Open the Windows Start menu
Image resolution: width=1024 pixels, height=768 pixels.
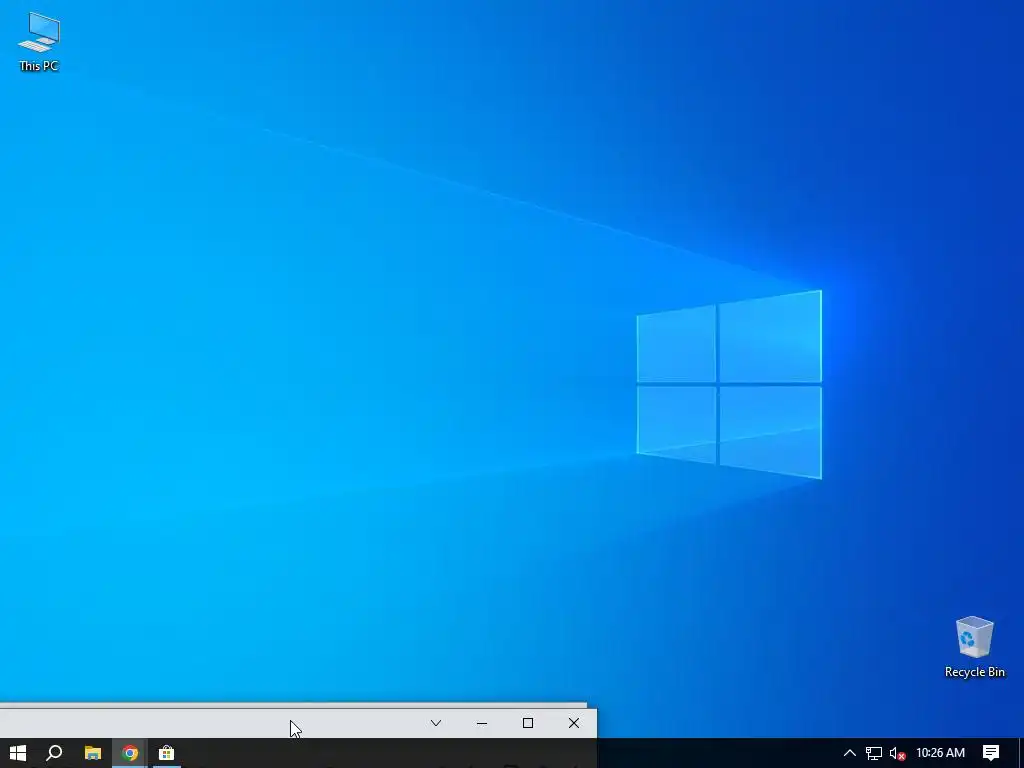tap(18, 753)
